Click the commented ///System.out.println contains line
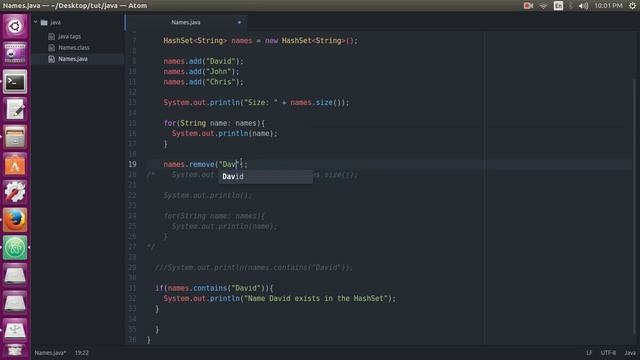The height and width of the screenshot is (360, 640). 254,268
